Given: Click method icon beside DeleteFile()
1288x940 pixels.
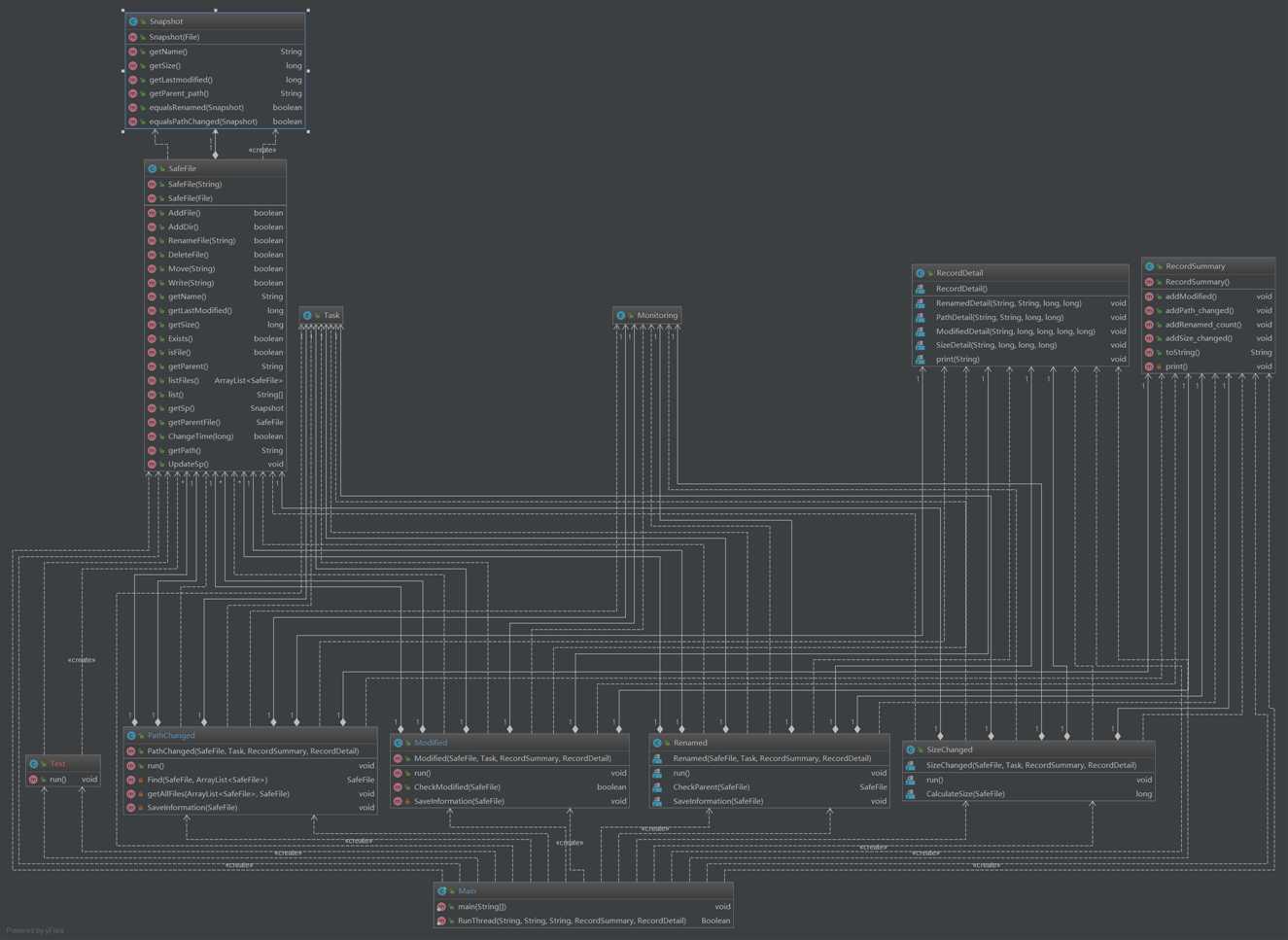Looking at the screenshot, I should coord(152,255).
